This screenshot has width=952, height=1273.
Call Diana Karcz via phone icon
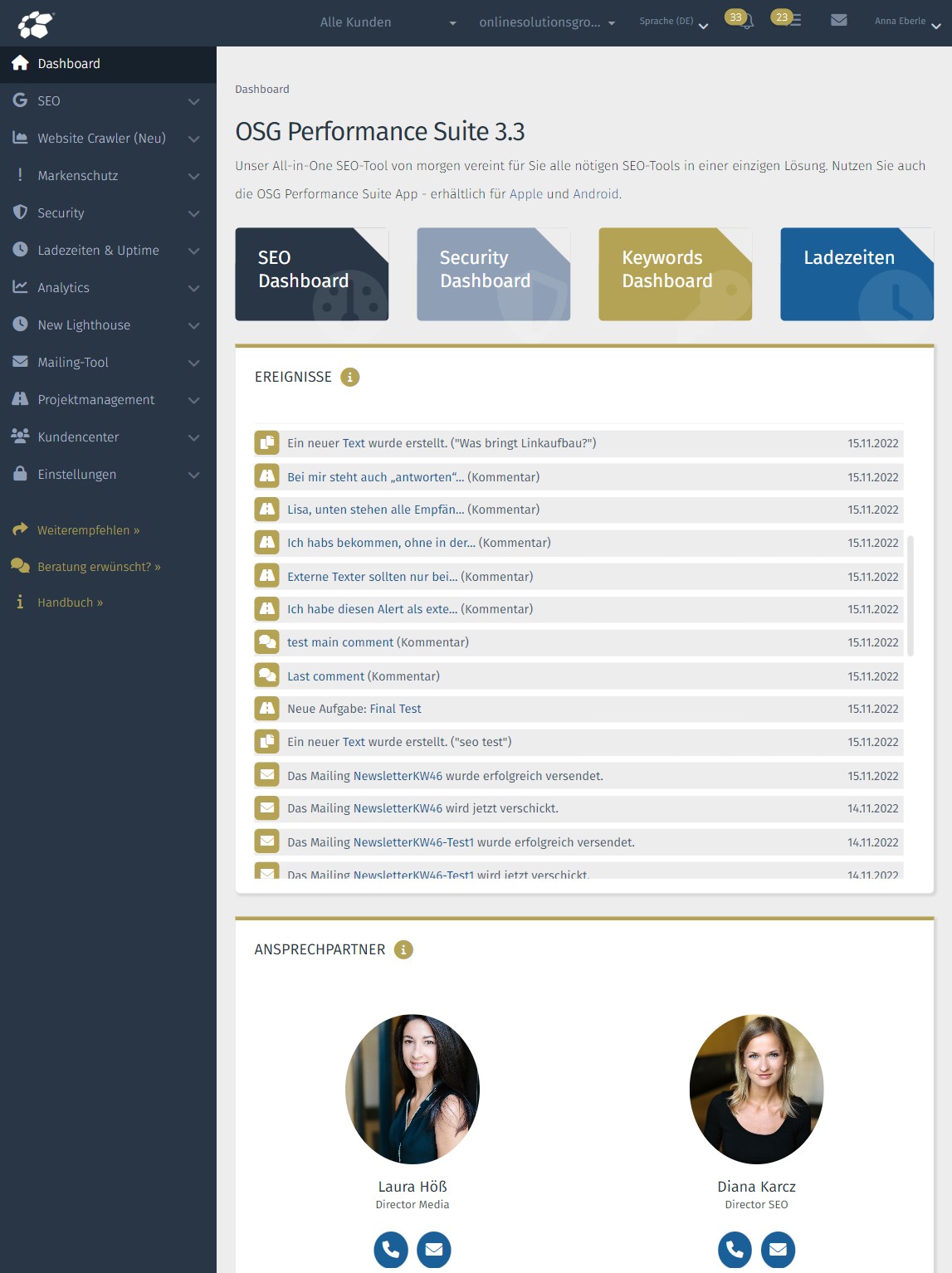735,1249
